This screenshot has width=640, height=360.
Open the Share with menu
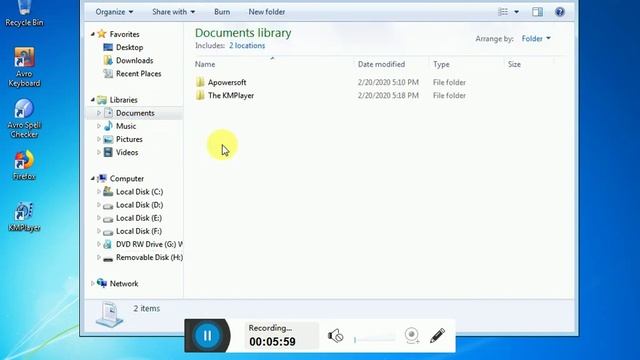pyautogui.click(x=173, y=12)
